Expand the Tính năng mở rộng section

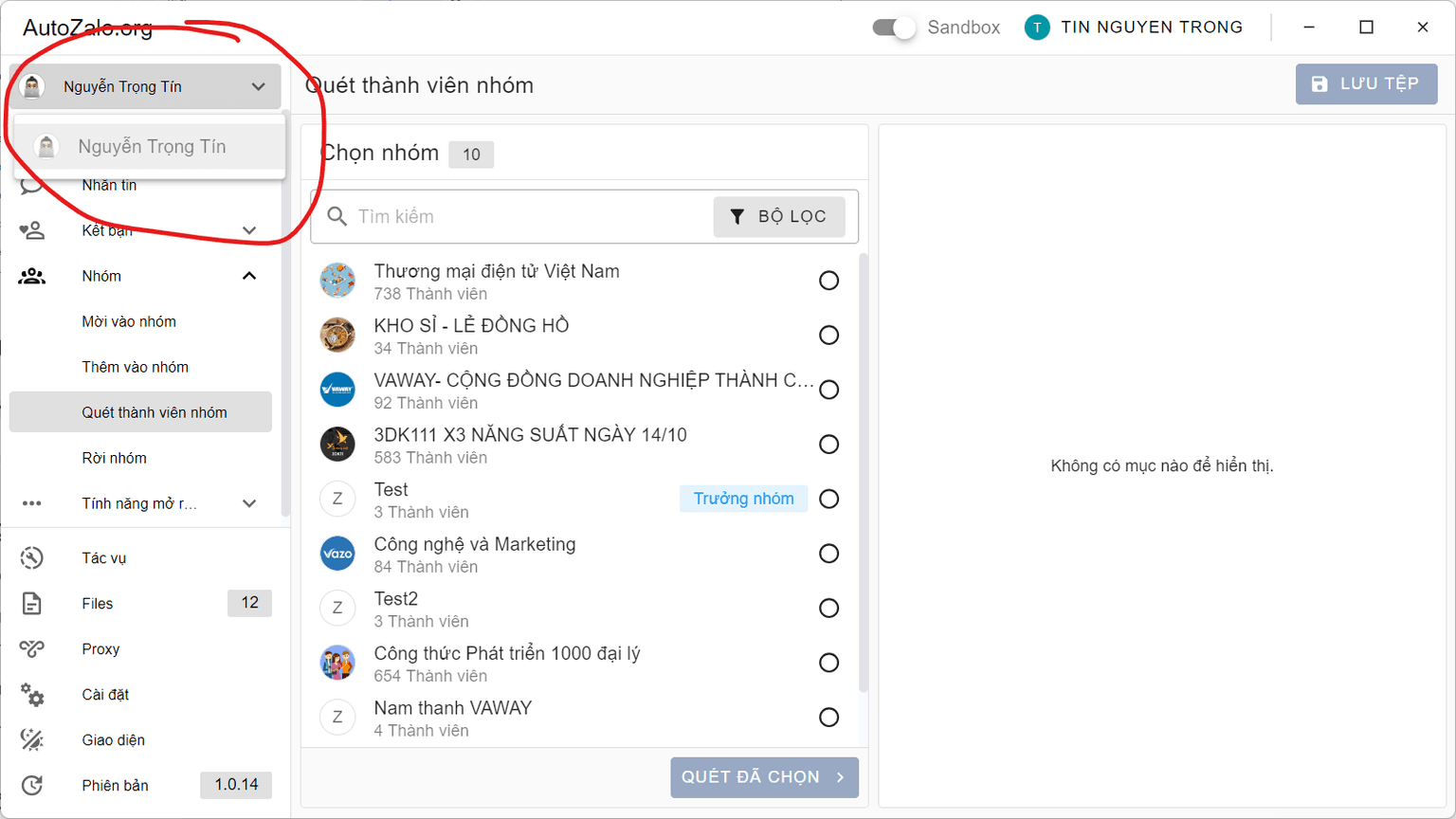coord(249,503)
